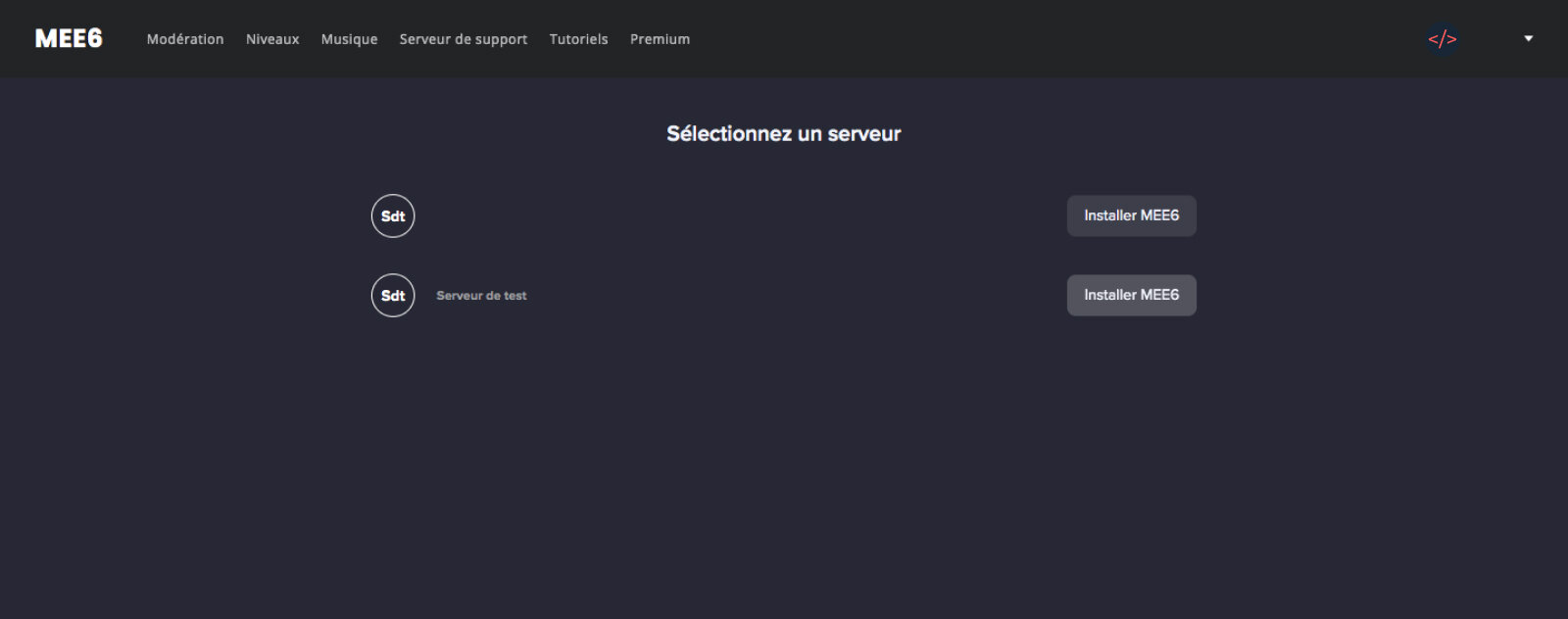
Task: Select Premium in the top bar
Action: click(x=660, y=39)
